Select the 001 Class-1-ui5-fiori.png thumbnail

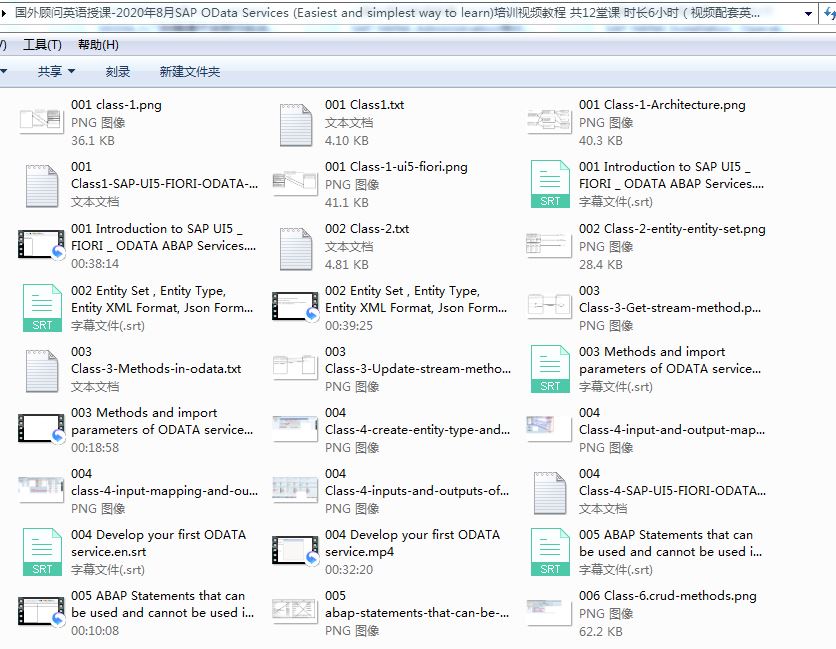pos(295,181)
